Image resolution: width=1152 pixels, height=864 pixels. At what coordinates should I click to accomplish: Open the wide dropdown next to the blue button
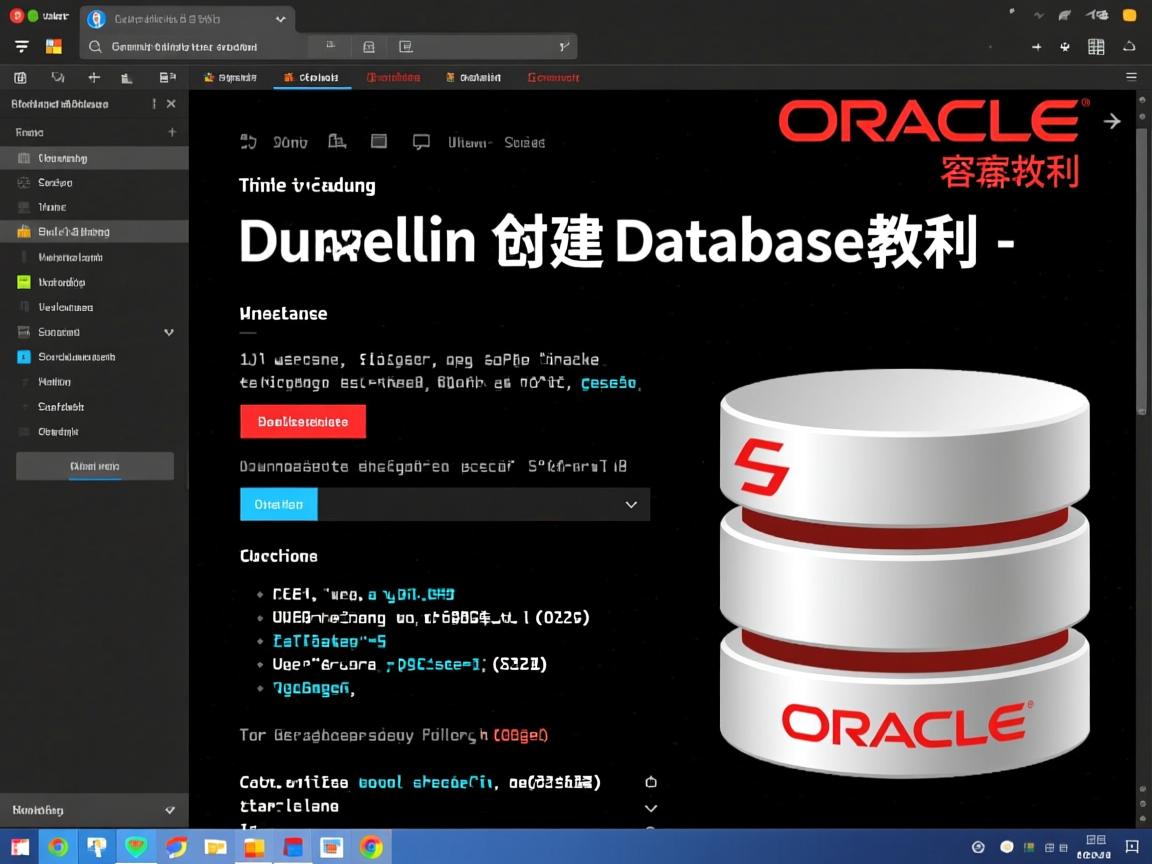pyautogui.click(x=484, y=505)
